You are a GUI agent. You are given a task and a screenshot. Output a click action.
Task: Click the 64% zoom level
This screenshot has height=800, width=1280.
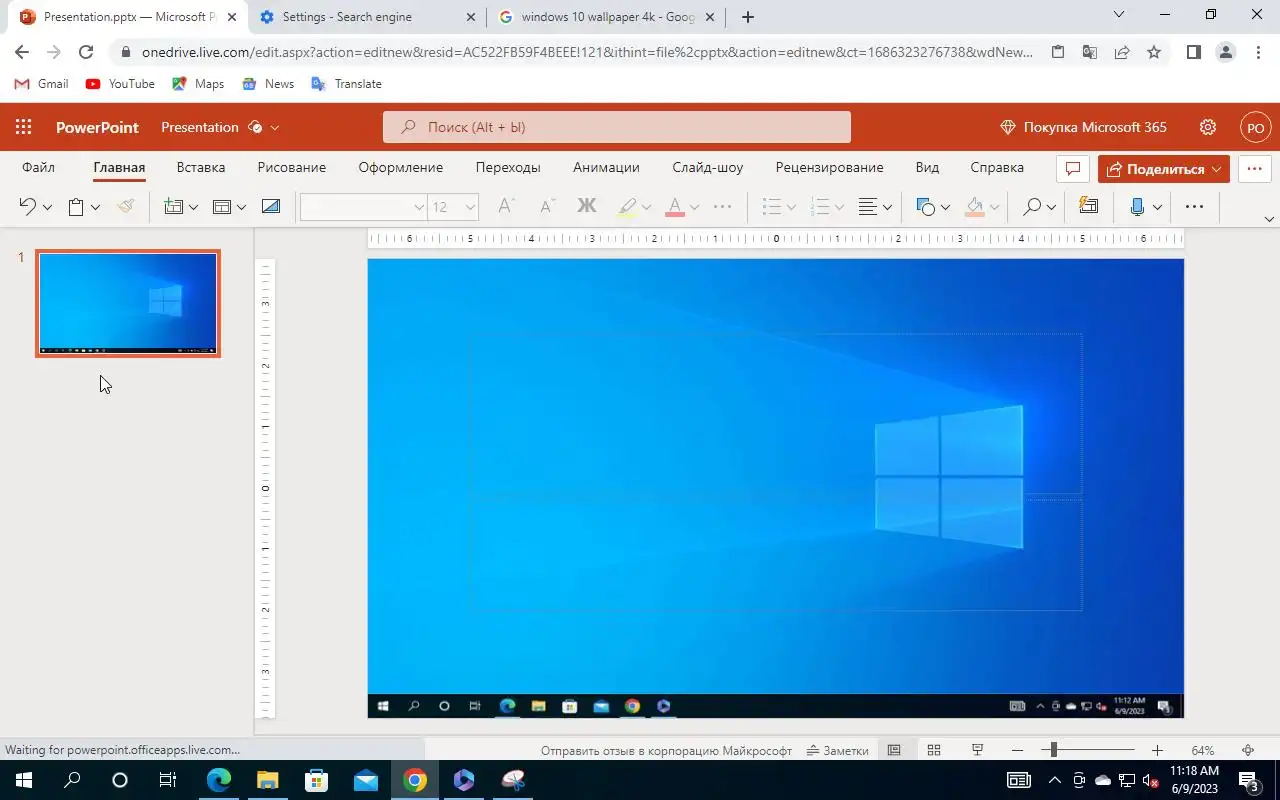[1203, 750]
